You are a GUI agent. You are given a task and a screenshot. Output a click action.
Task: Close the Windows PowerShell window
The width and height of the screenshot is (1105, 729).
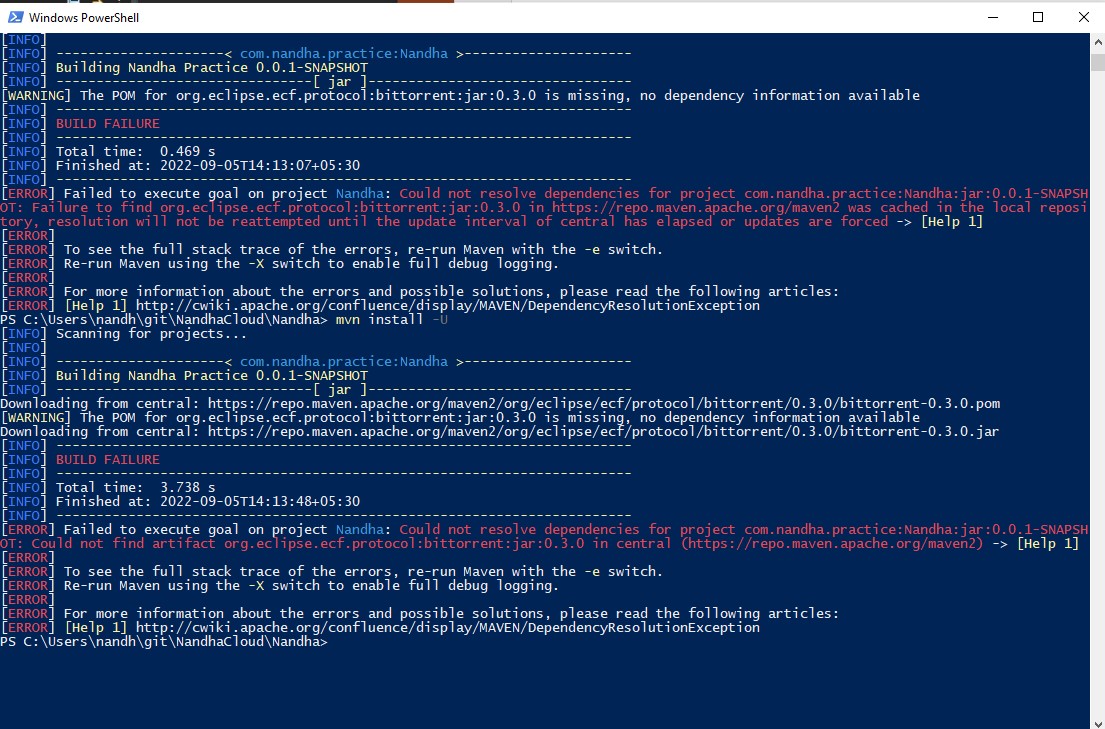point(1083,17)
